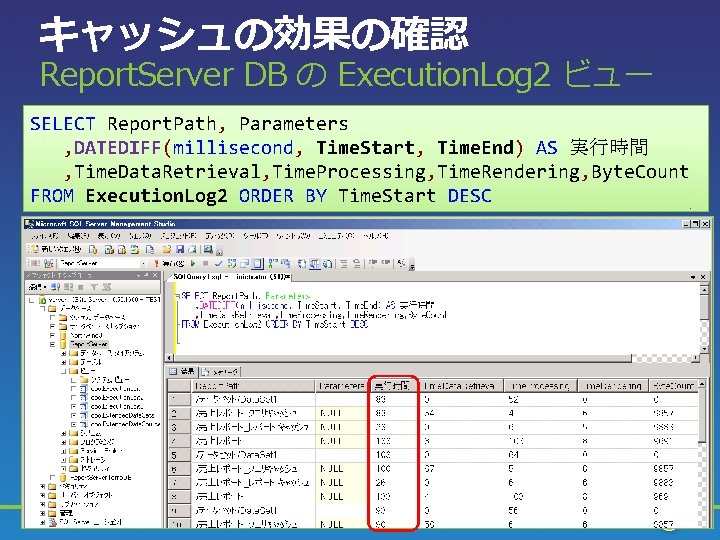Open the Query Options icon

tap(245, 264)
